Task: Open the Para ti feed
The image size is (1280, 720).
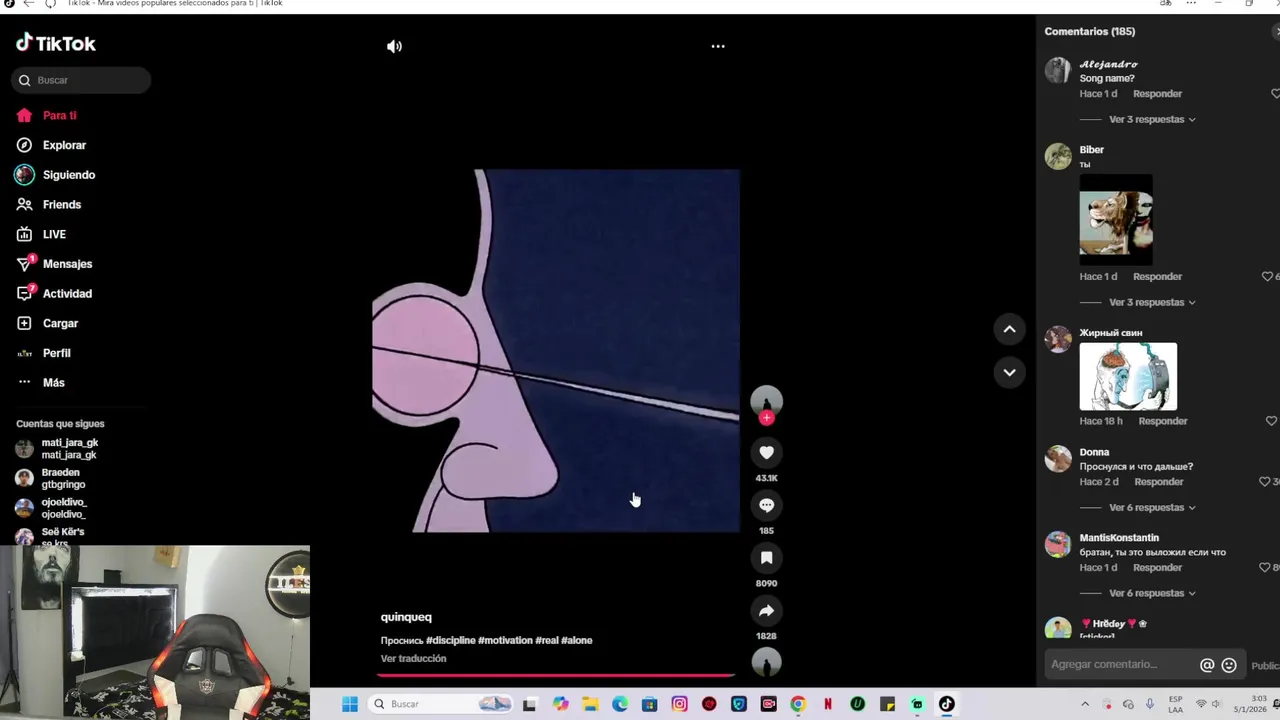Action: [x=46, y=115]
